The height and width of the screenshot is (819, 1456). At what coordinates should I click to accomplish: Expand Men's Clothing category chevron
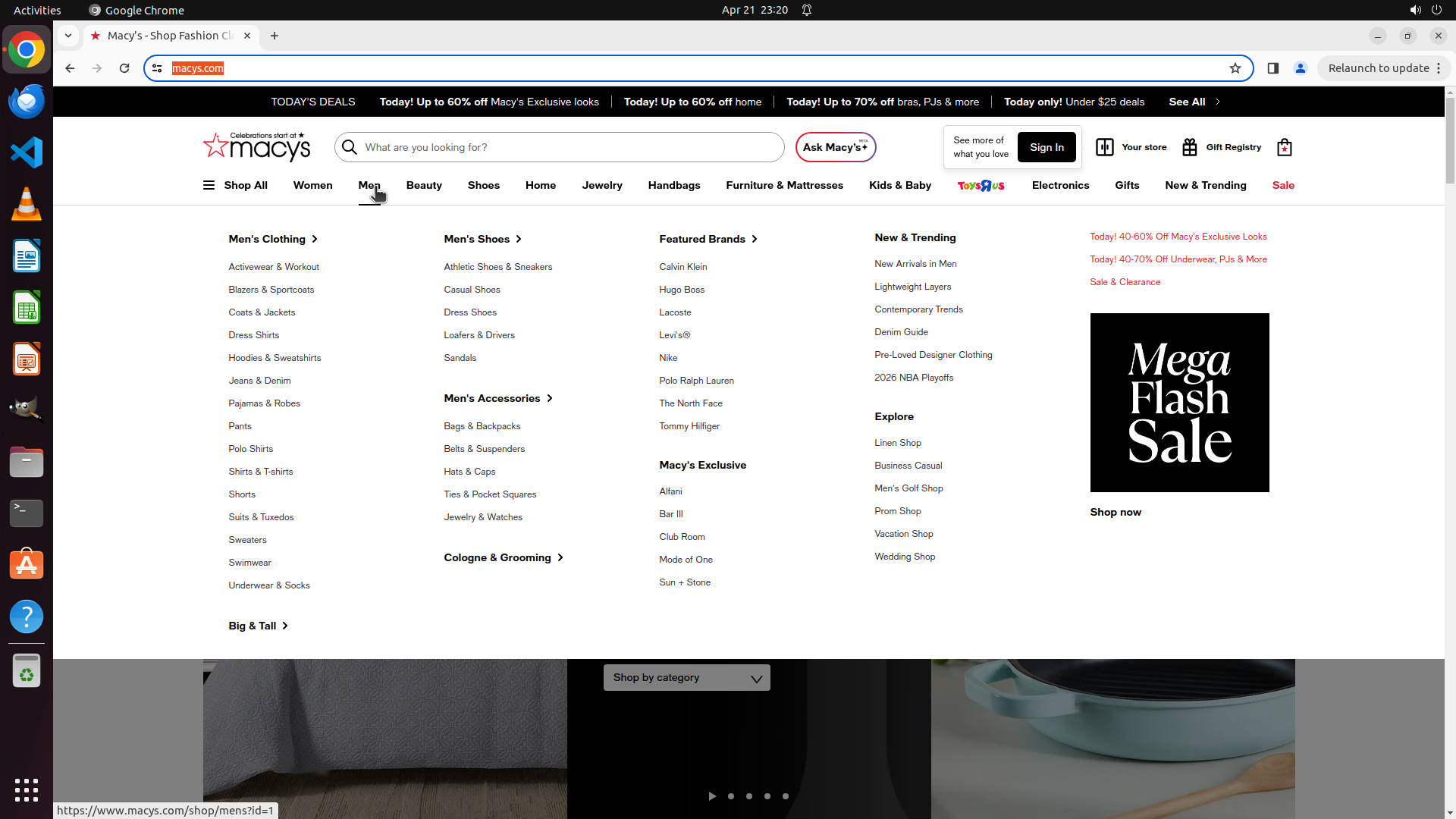pyautogui.click(x=315, y=239)
